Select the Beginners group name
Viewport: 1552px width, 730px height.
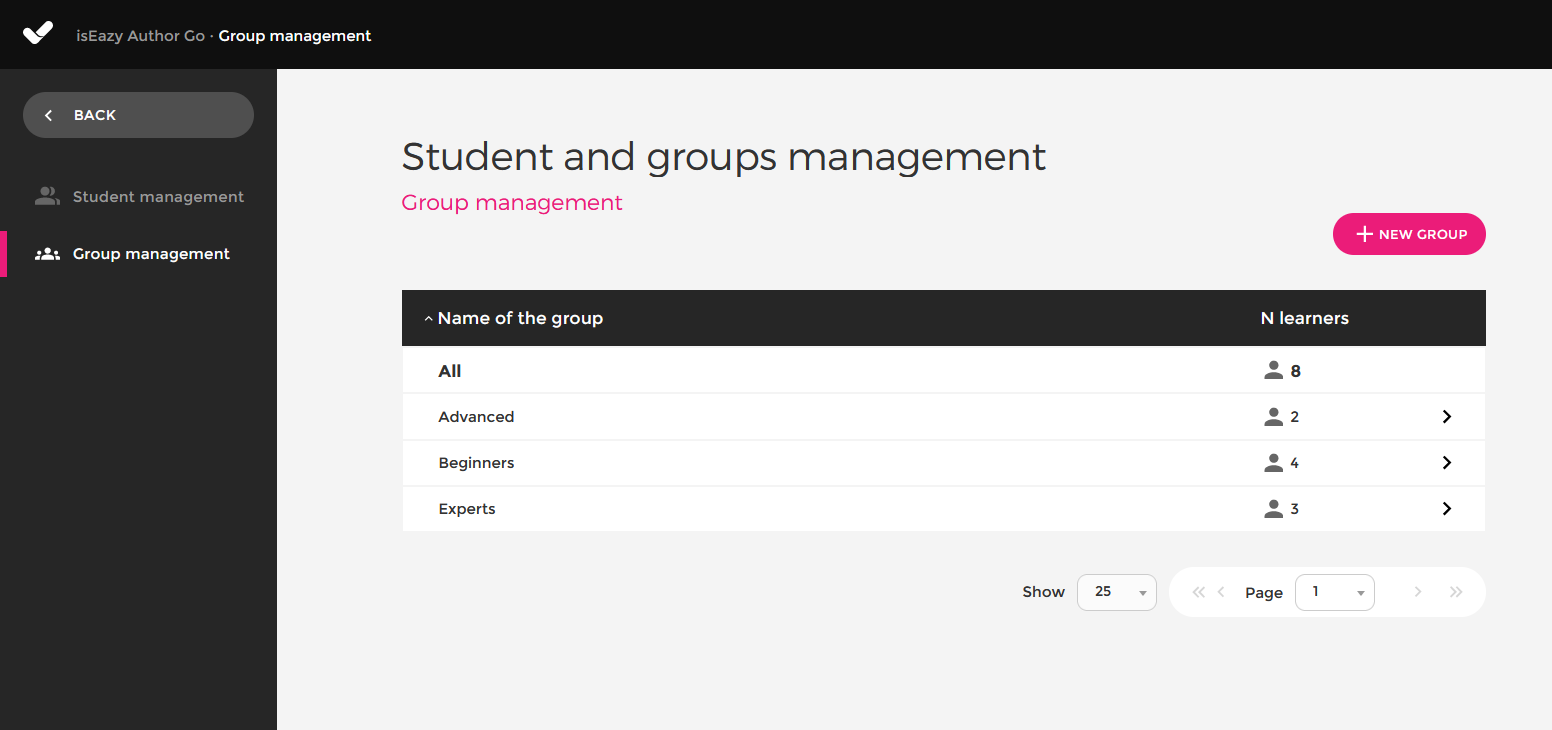pos(476,463)
